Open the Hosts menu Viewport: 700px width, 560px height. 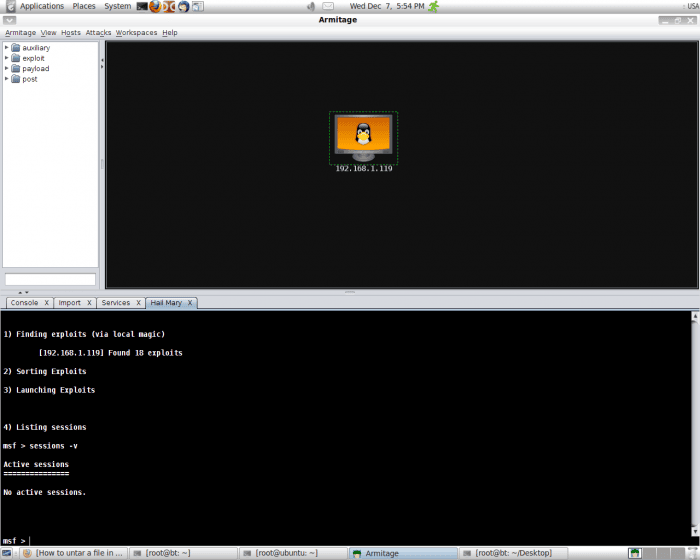click(x=71, y=33)
